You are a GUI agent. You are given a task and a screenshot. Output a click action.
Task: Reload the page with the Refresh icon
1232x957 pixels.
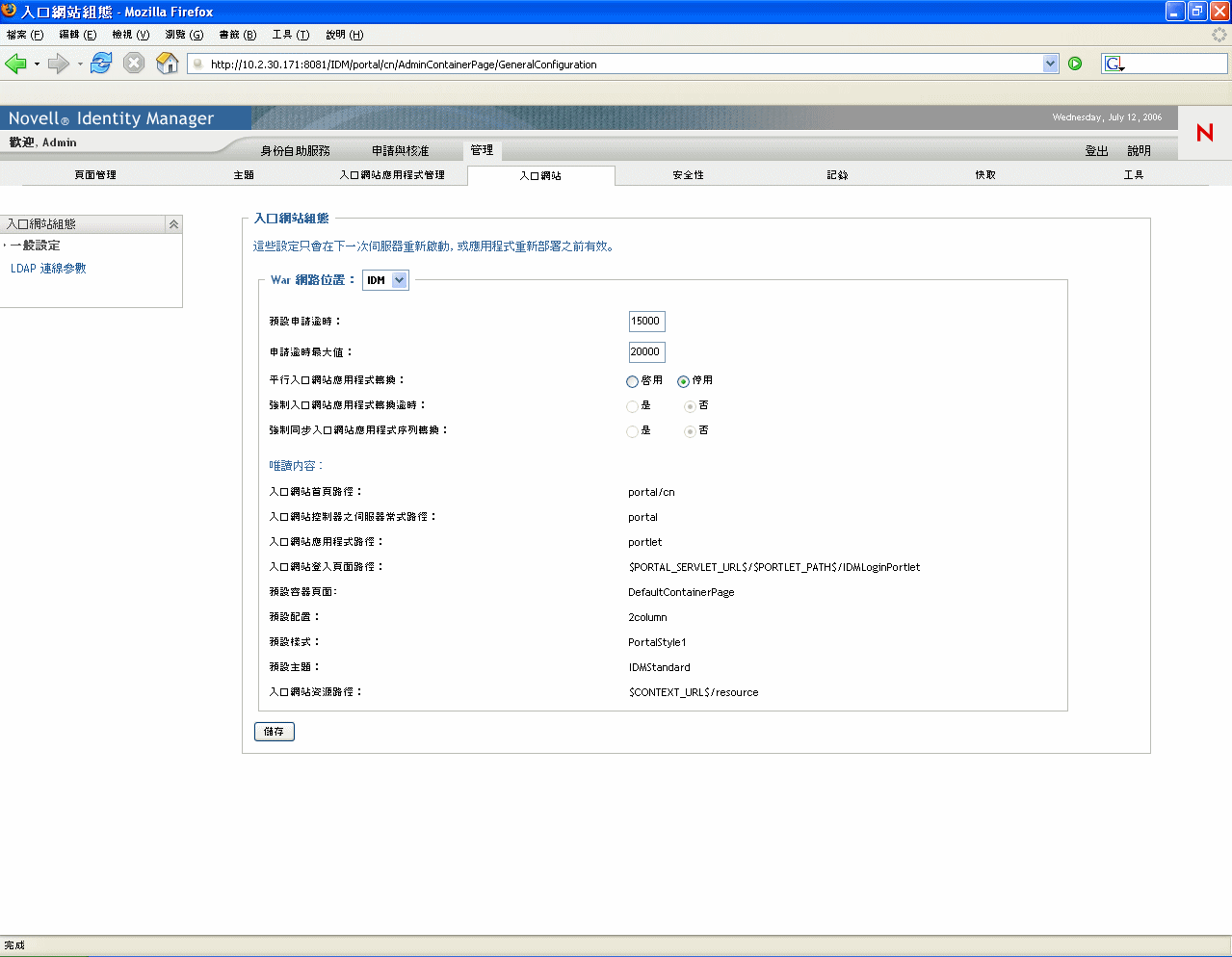101,64
